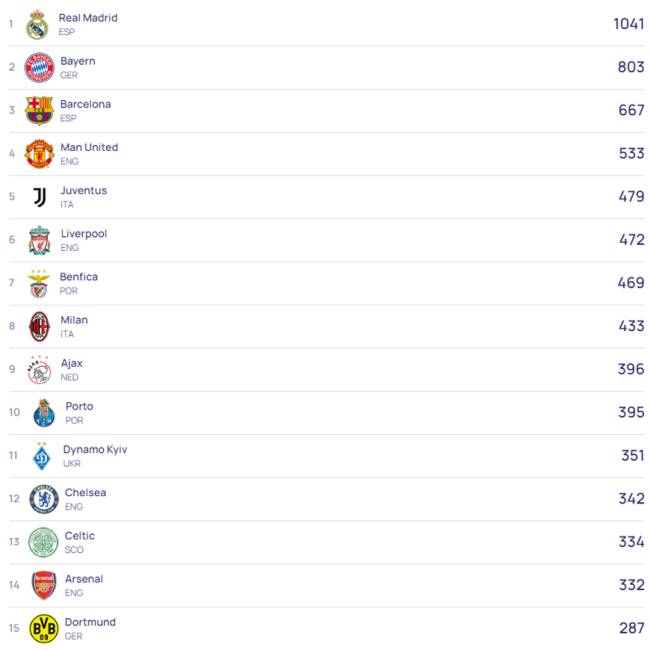
Task: Click the Celtic clover crest
Action: [43, 542]
